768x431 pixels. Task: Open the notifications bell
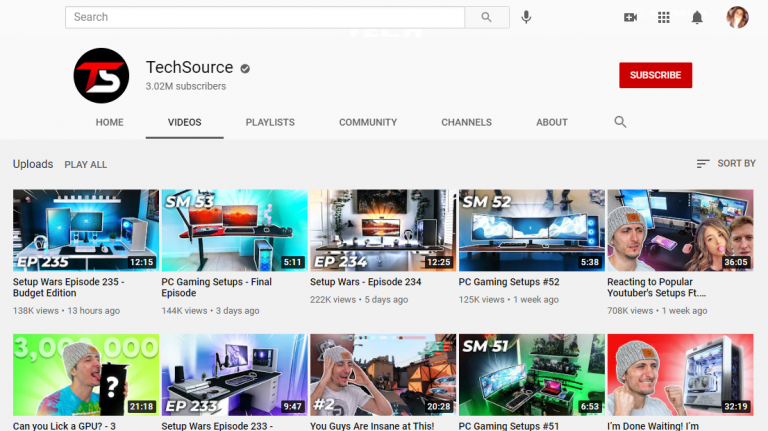tap(697, 18)
